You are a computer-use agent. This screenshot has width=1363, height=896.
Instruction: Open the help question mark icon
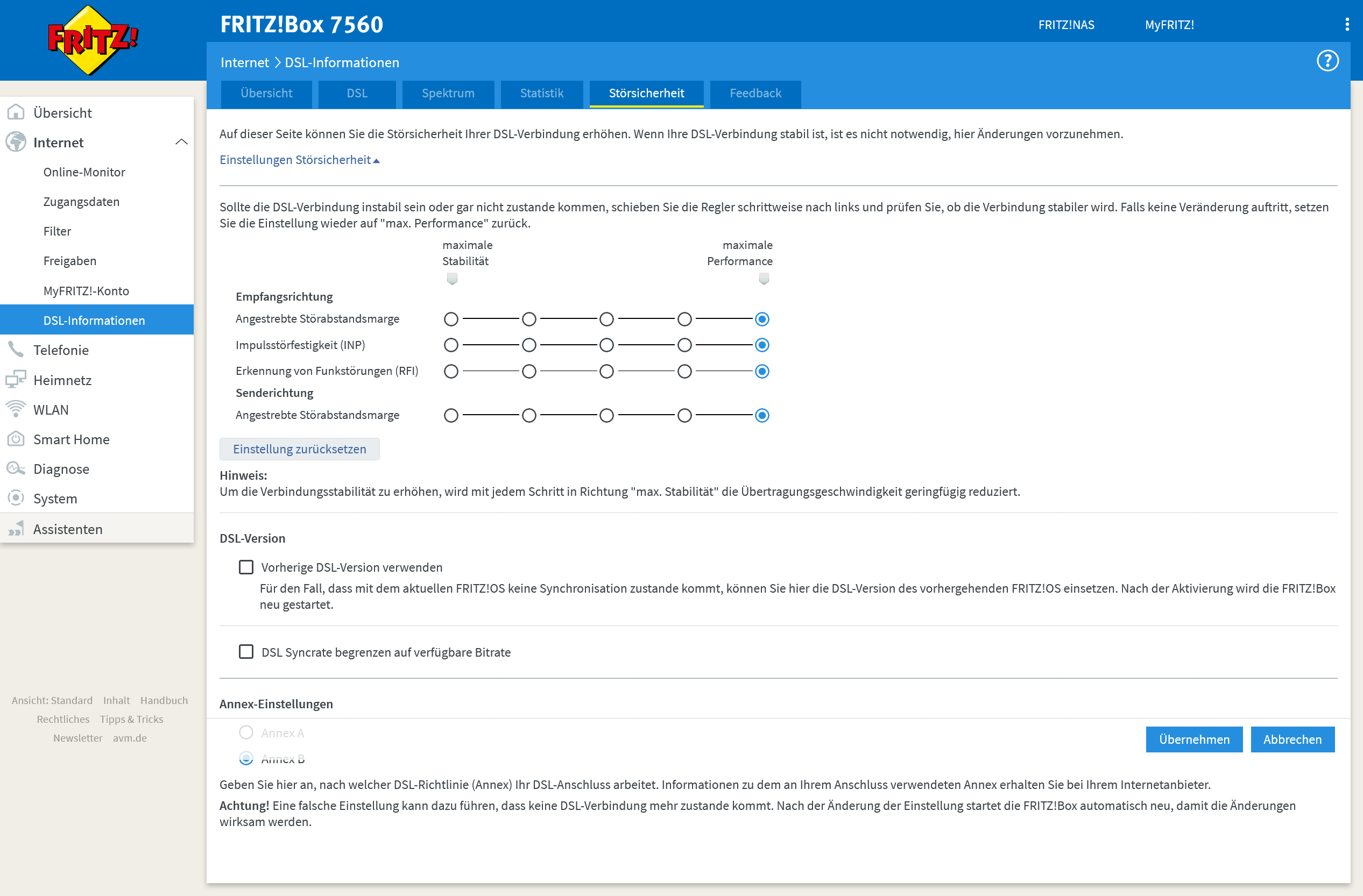1327,61
